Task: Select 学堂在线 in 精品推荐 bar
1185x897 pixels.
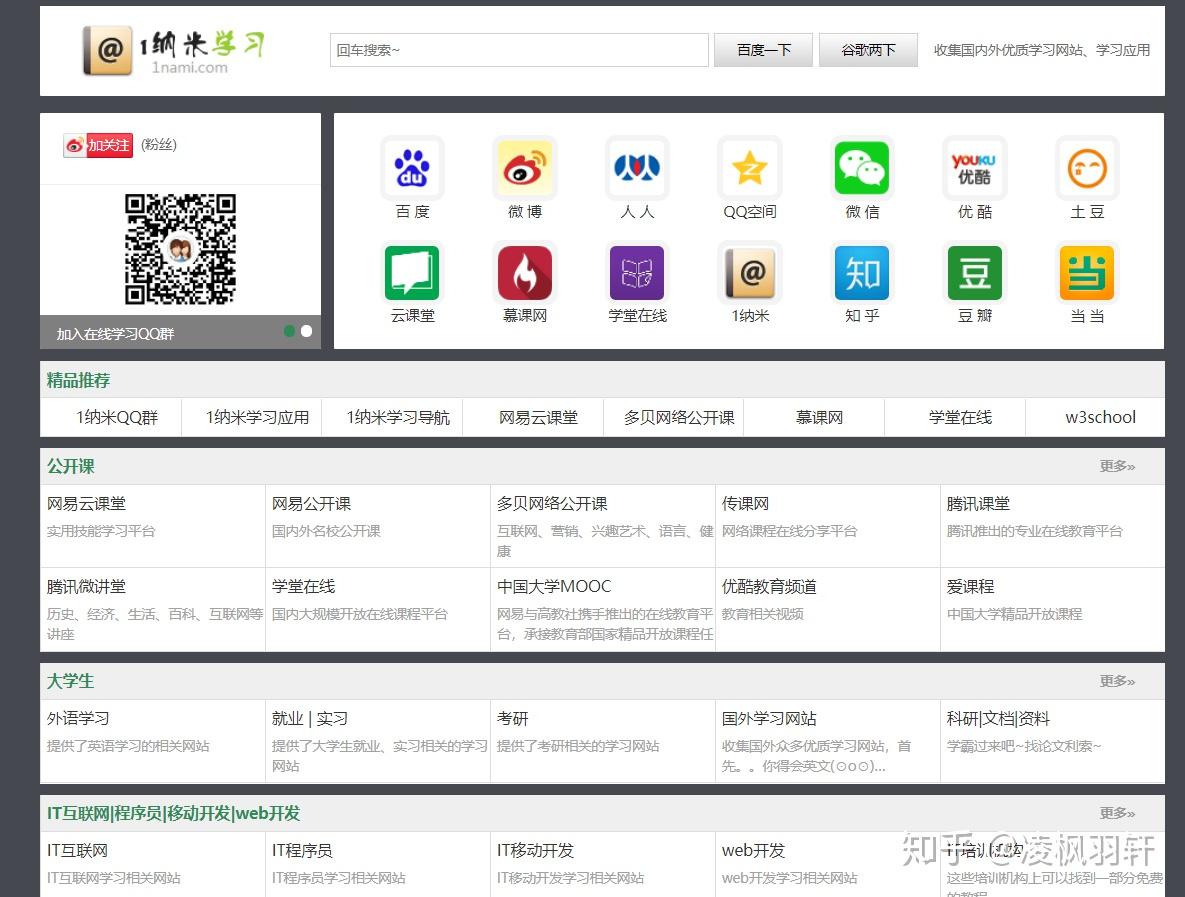Action: (961, 417)
